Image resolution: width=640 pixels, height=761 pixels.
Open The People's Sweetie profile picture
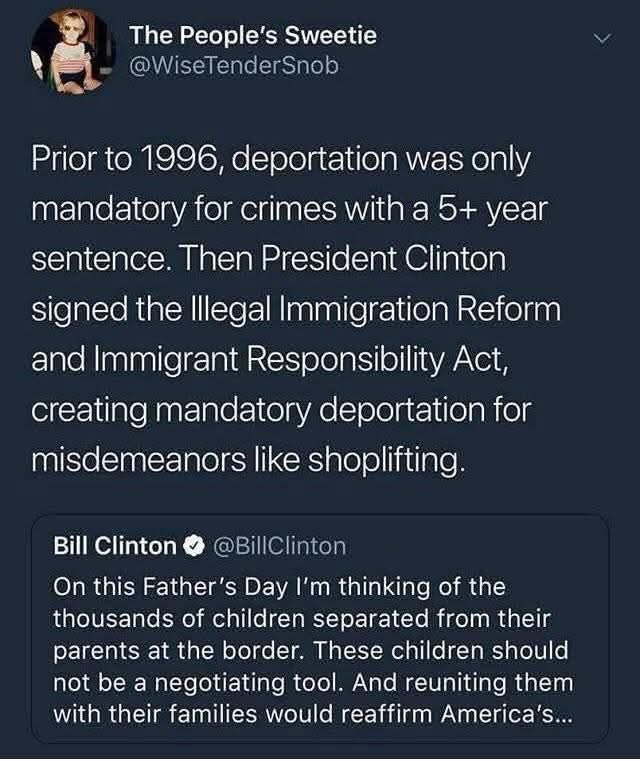pyautogui.click(x=73, y=50)
